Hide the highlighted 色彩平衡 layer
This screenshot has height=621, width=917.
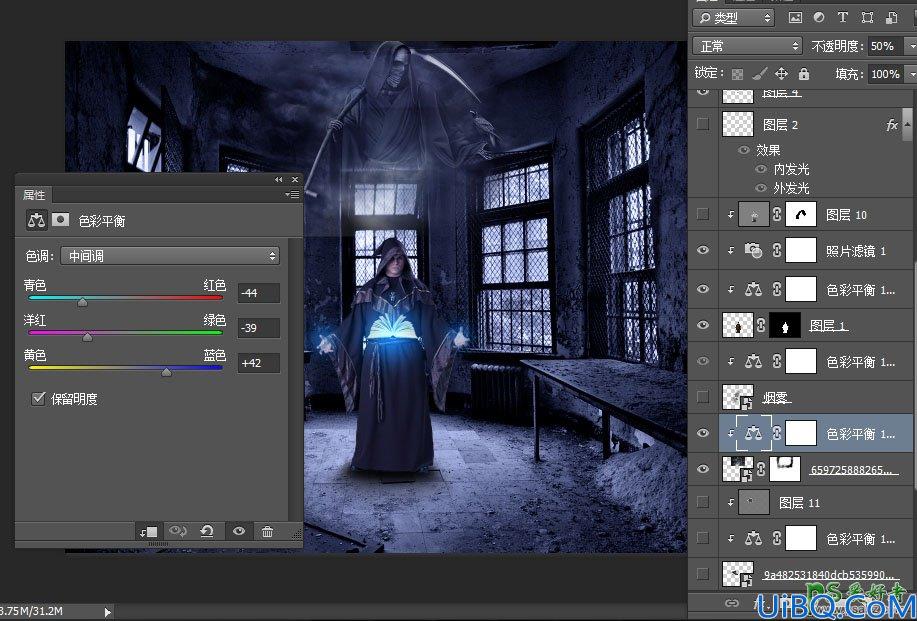703,433
